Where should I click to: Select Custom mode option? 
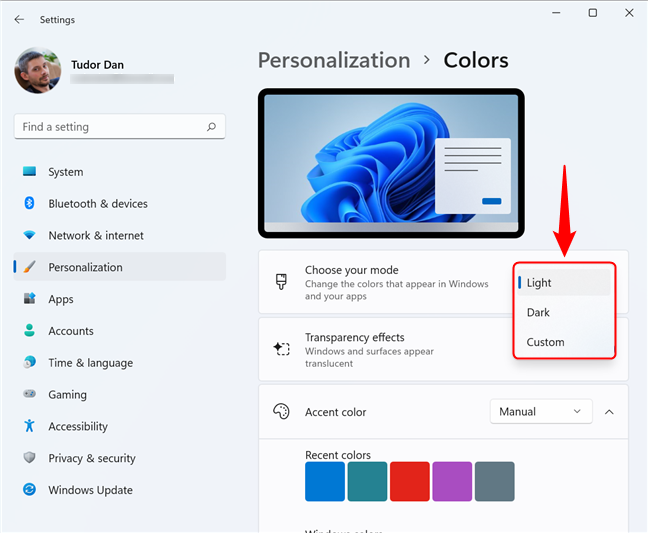[x=564, y=342]
